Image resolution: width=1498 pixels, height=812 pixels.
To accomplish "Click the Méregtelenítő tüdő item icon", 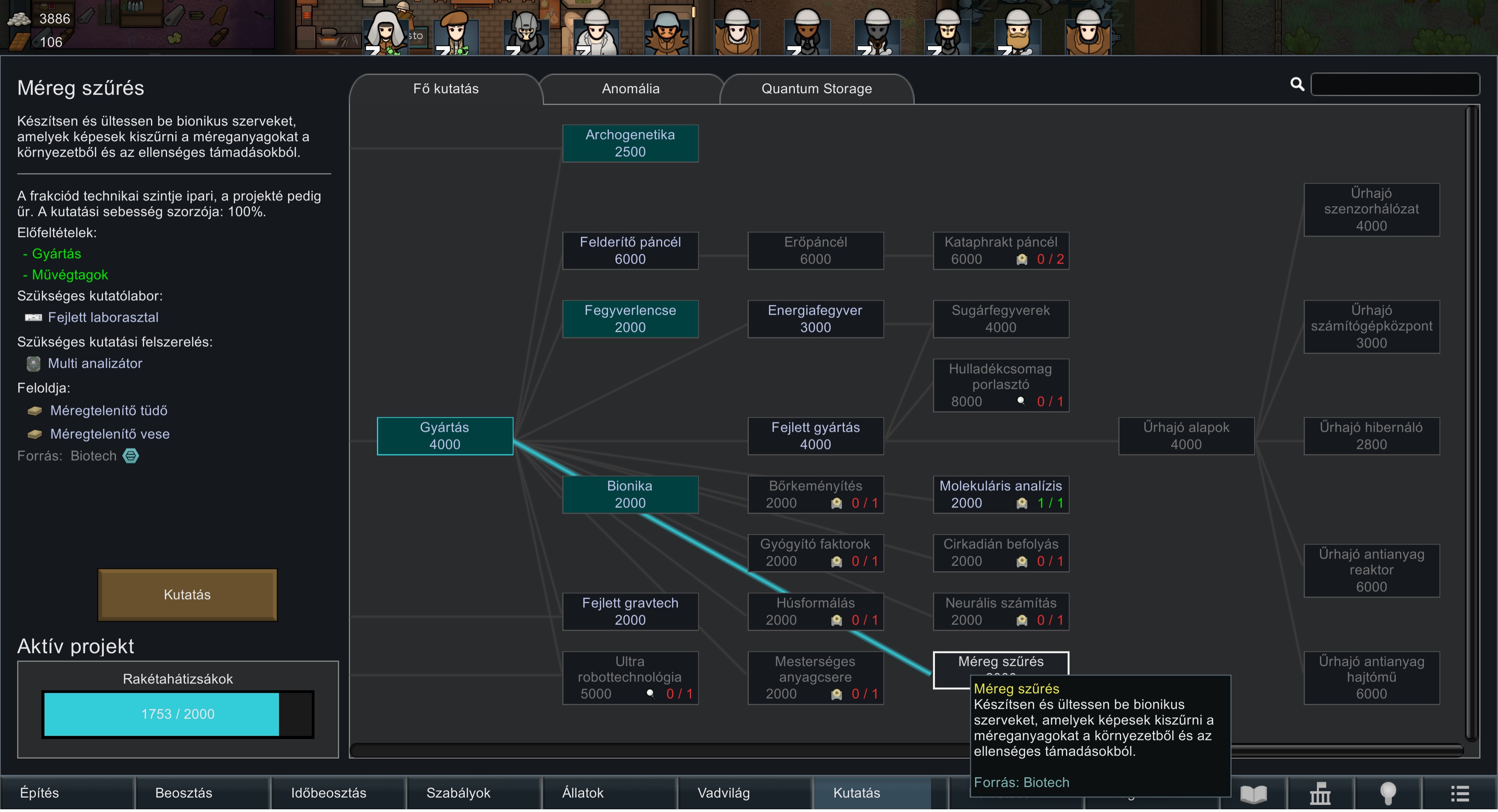I will pos(35,411).
